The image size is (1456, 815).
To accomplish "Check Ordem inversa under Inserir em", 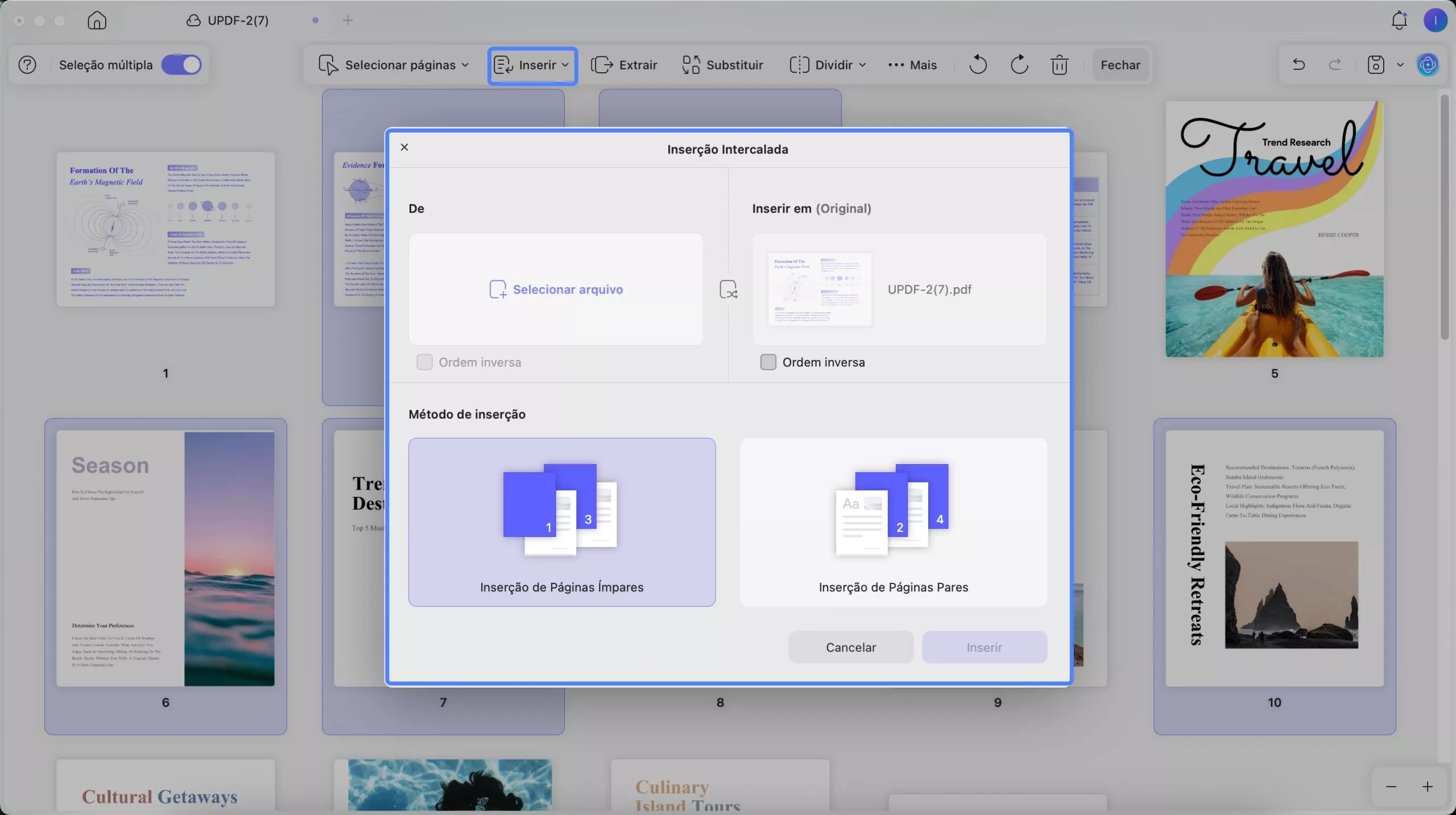I will (768, 362).
